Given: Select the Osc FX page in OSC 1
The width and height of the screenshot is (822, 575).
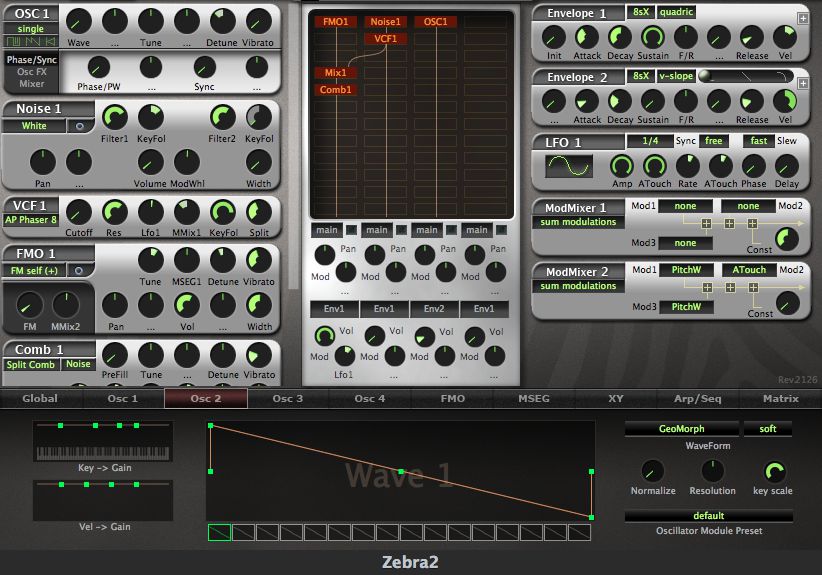Looking at the screenshot, I should coord(31,72).
